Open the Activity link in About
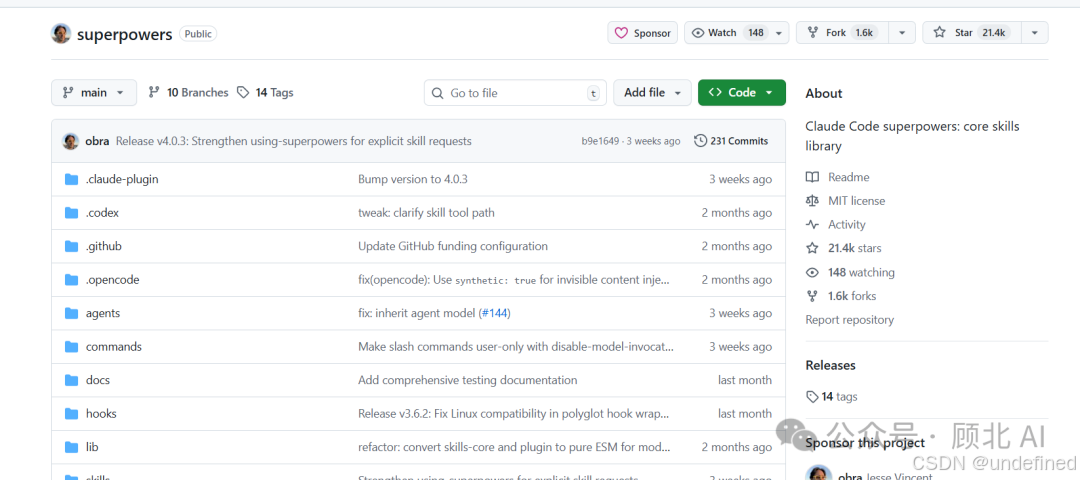1080x480 pixels. click(847, 225)
